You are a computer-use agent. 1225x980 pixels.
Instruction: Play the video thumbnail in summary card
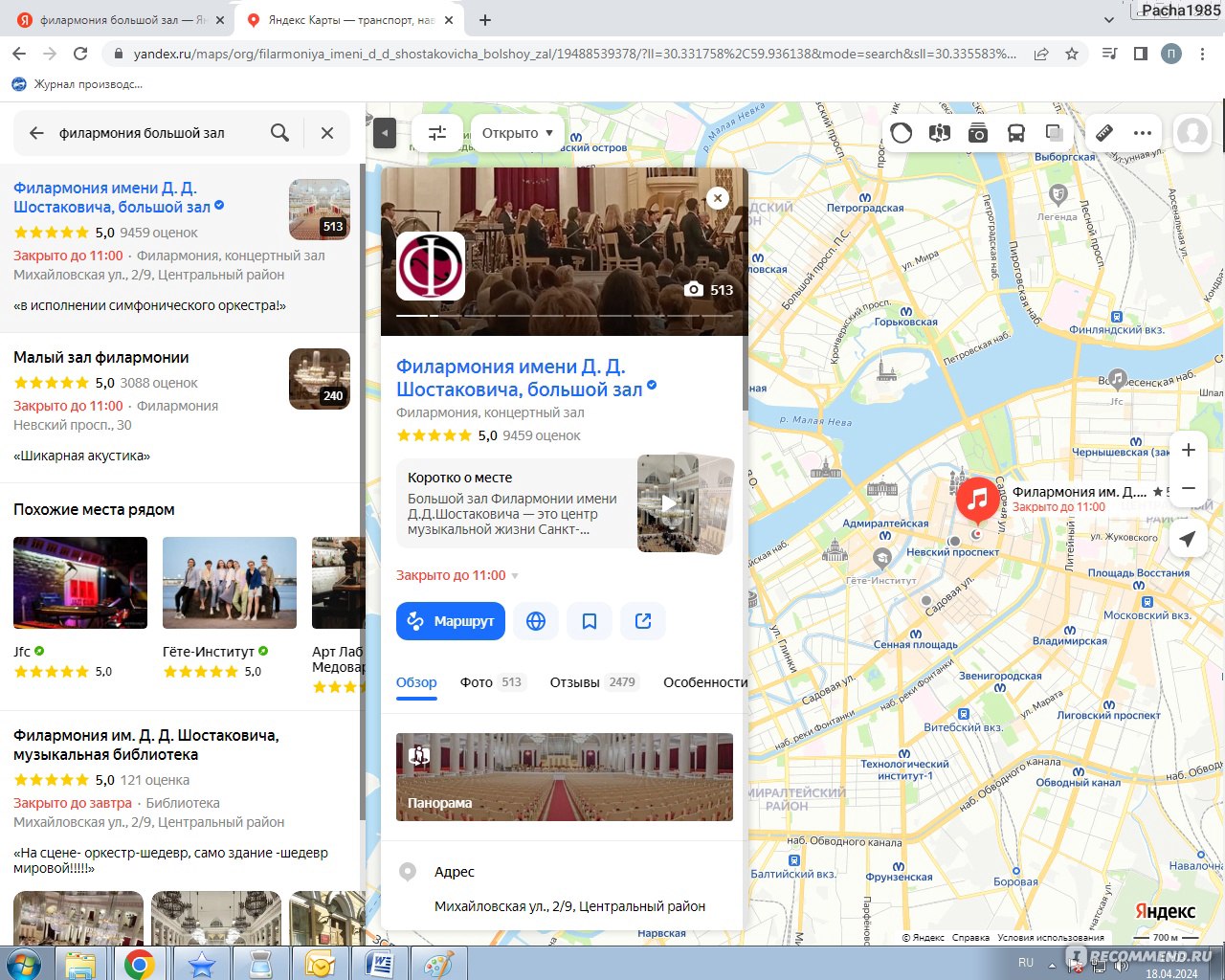point(669,503)
